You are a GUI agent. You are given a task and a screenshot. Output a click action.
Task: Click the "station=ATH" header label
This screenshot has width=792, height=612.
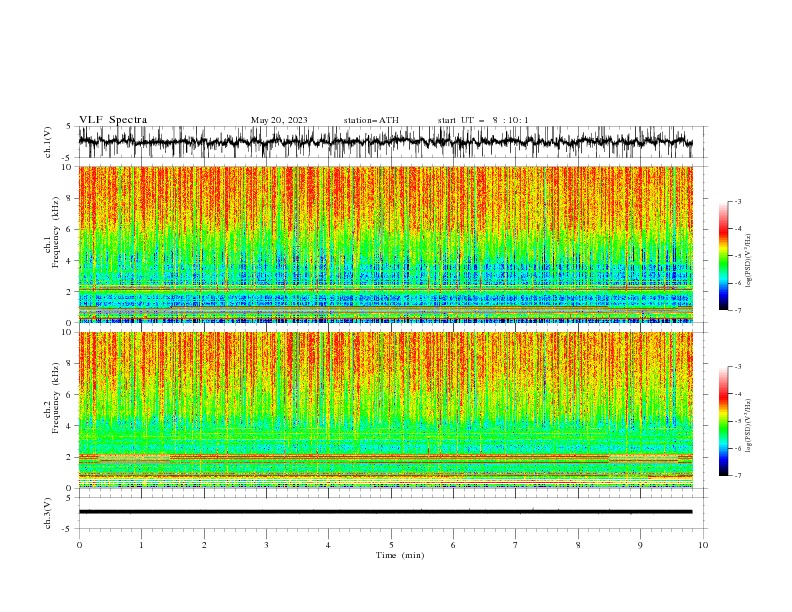pyautogui.click(x=371, y=120)
